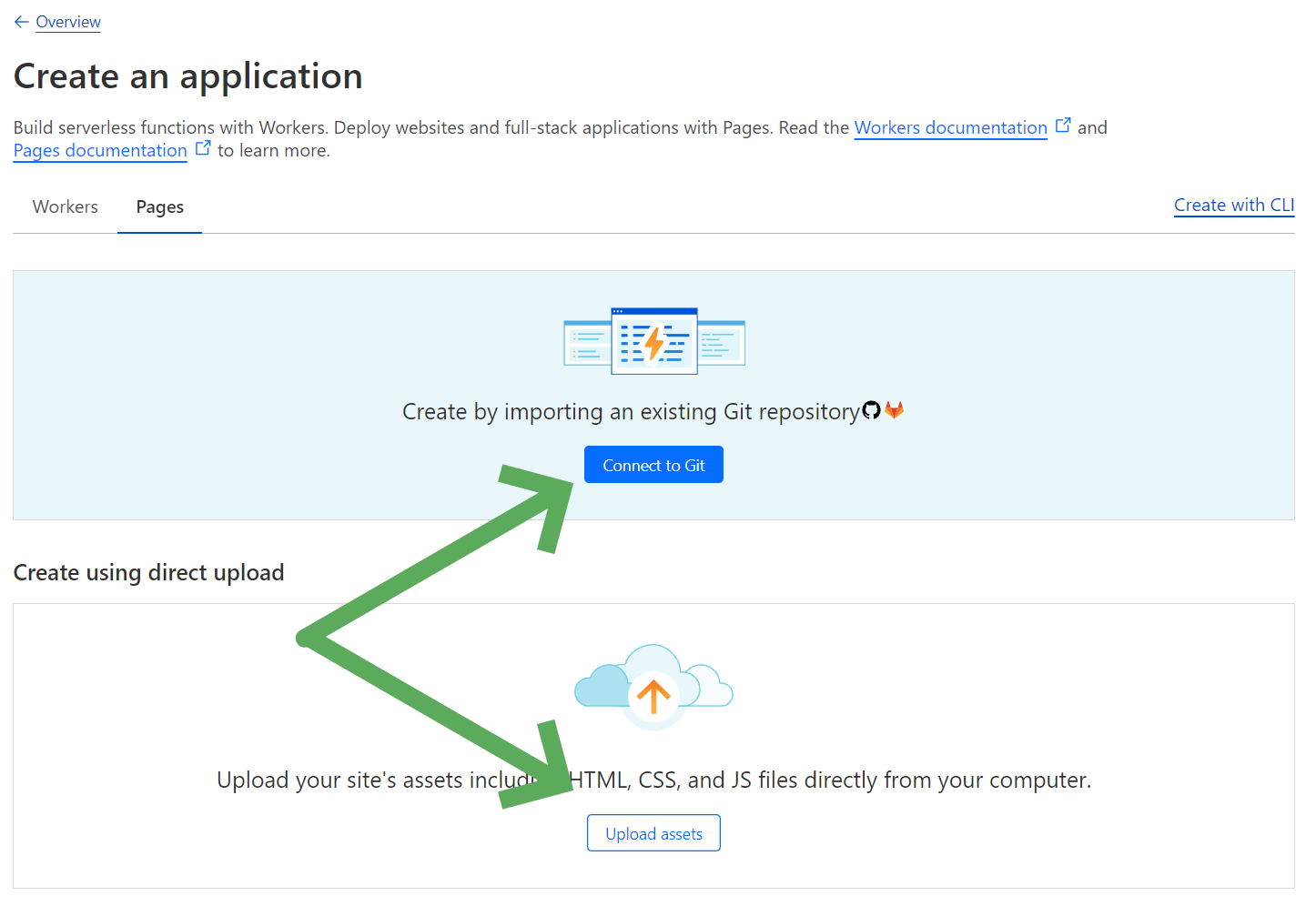Screen dimensions: 1316x916
Task: Click external-link icon after Workers documentation
Action: coord(1063,126)
